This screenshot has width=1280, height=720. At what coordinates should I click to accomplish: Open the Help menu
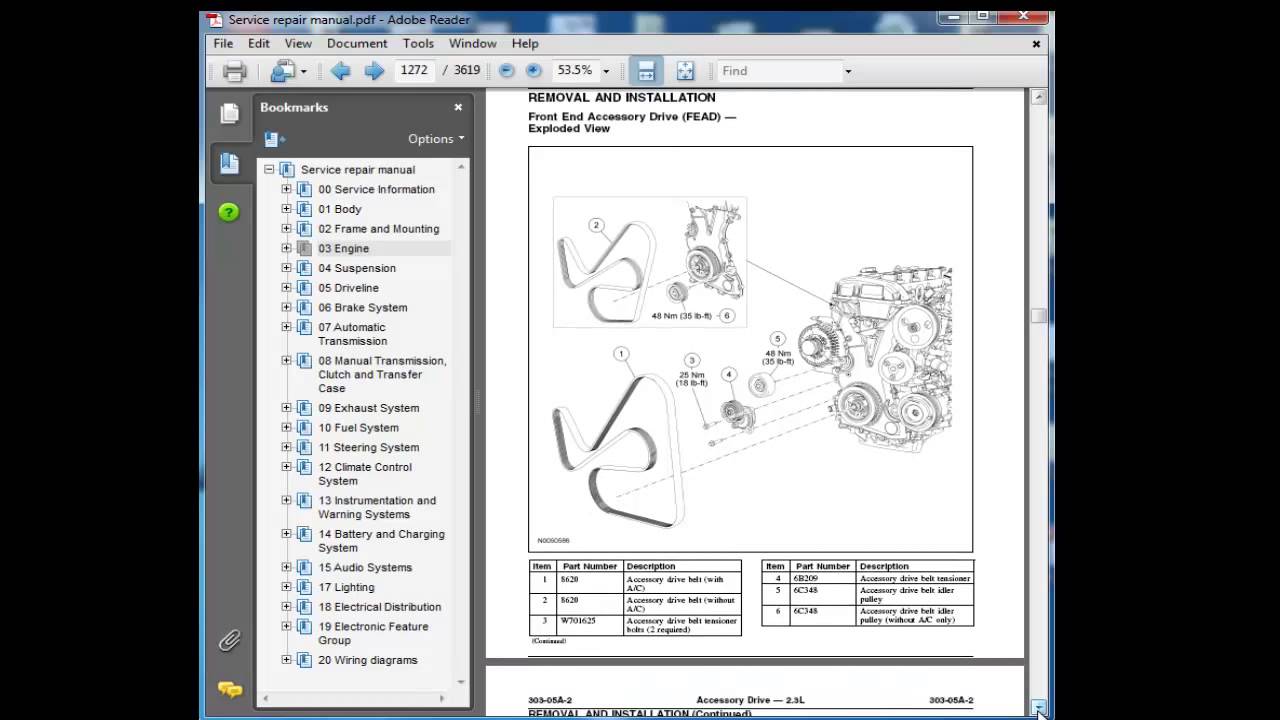[525, 44]
